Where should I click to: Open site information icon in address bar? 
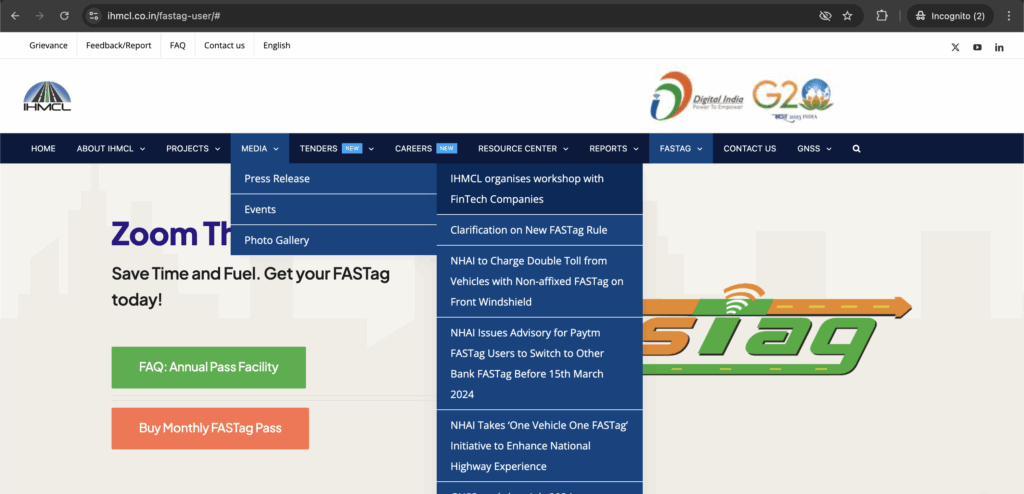coord(94,16)
